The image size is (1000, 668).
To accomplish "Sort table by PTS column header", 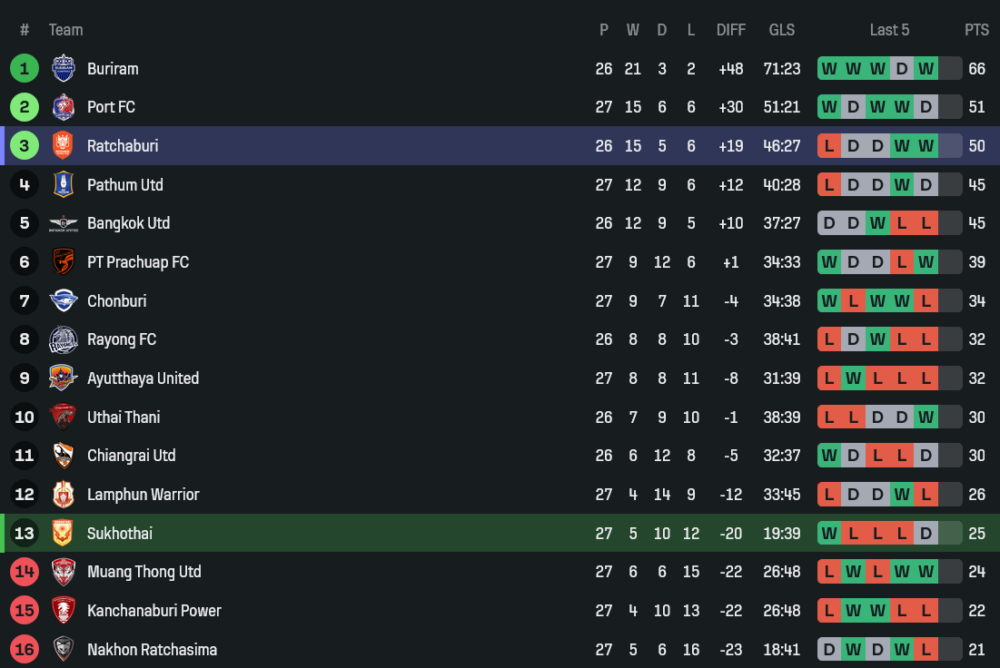I will coord(976,30).
